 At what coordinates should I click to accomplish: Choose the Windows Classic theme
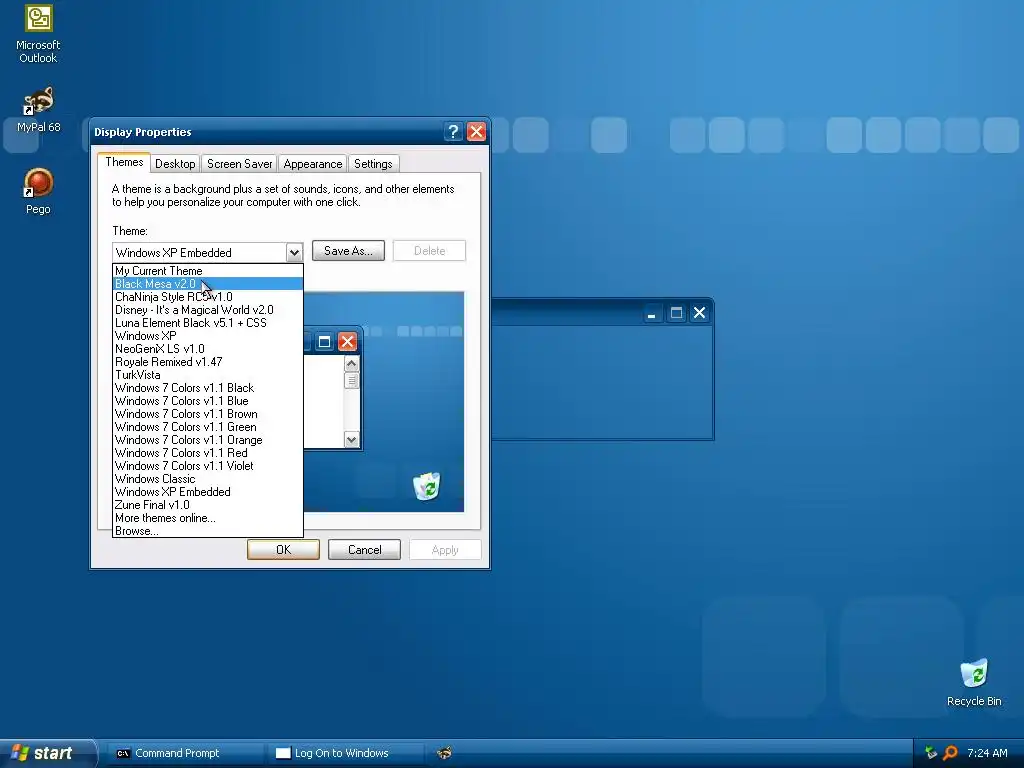click(208, 479)
